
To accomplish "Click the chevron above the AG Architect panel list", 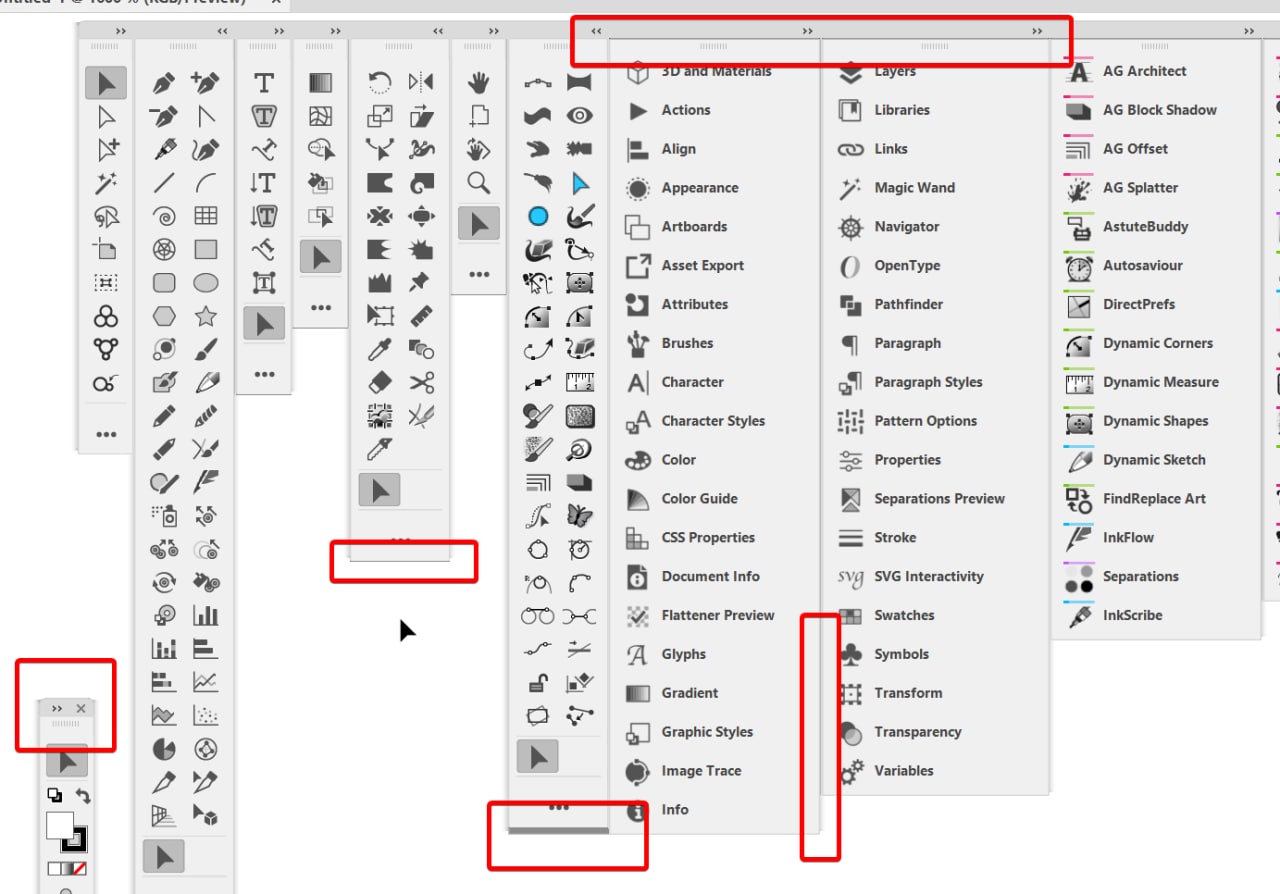I will [1249, 32].
